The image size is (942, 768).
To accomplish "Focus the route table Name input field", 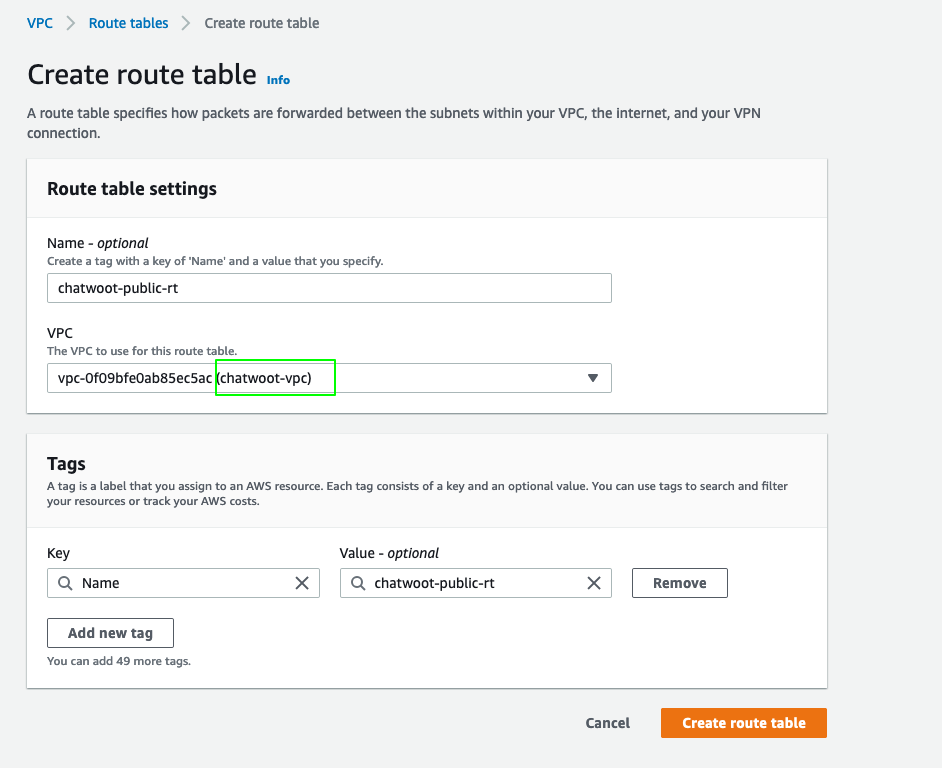I will point(329,288).
